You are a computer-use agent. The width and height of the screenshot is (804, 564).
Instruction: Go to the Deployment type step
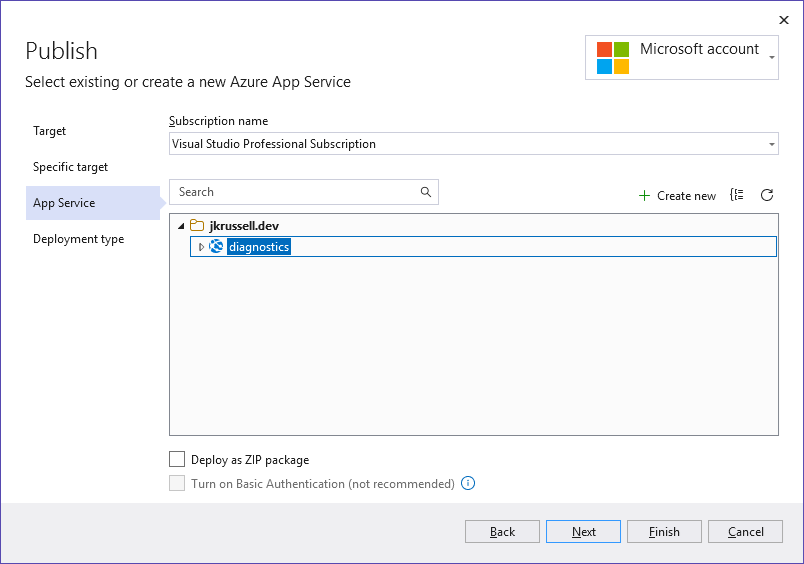pos(78,239)
